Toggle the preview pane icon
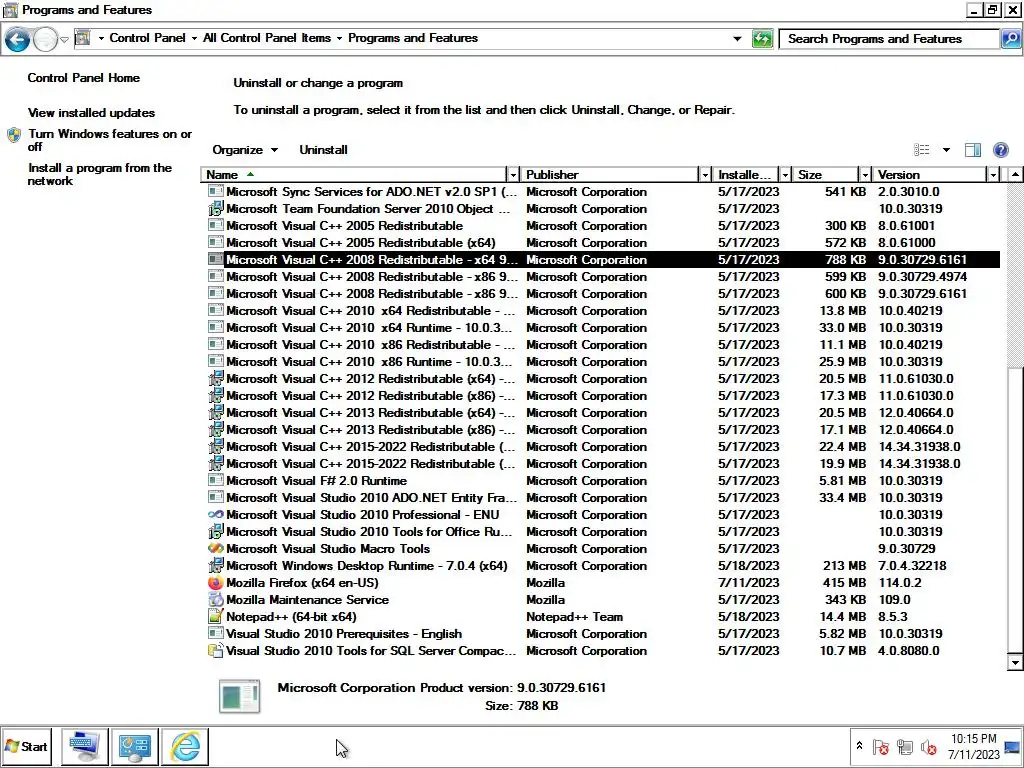This screenshot has width=1024, height=768. click(x=972, y=150)
